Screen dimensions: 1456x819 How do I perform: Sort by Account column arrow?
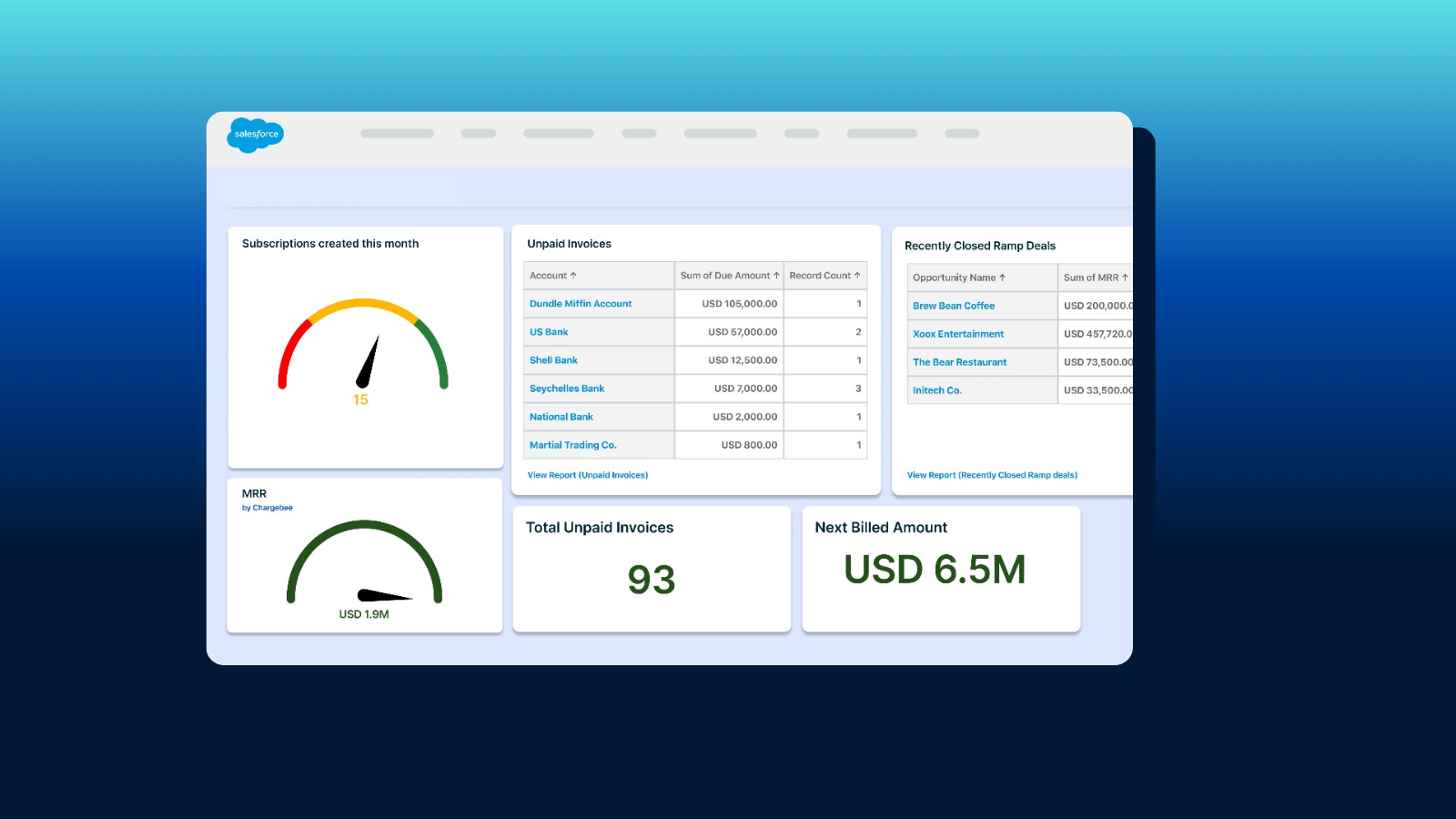[x=573, y=276]
